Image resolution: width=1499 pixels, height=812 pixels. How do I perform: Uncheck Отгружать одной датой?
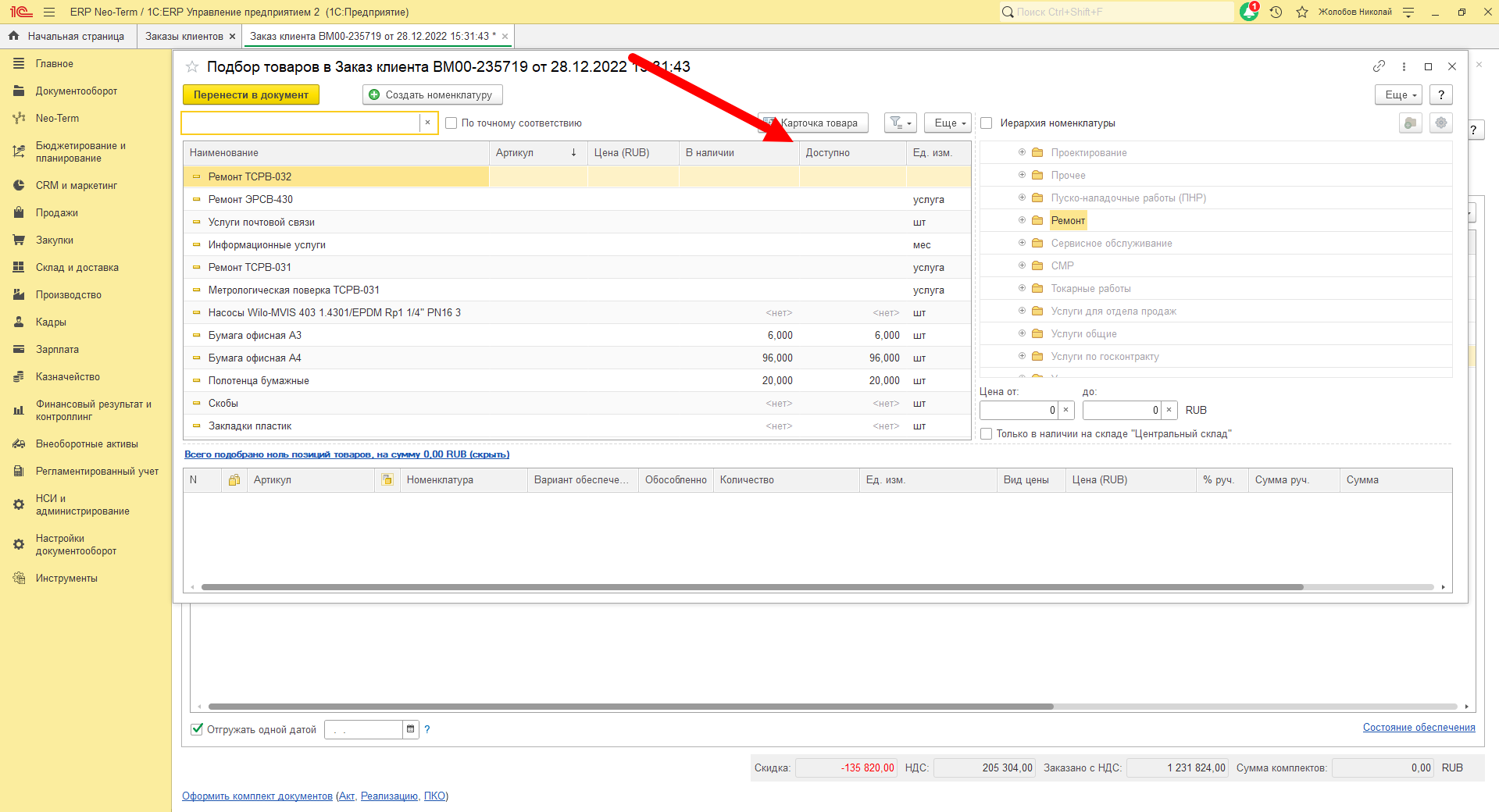tap(197, 729)
